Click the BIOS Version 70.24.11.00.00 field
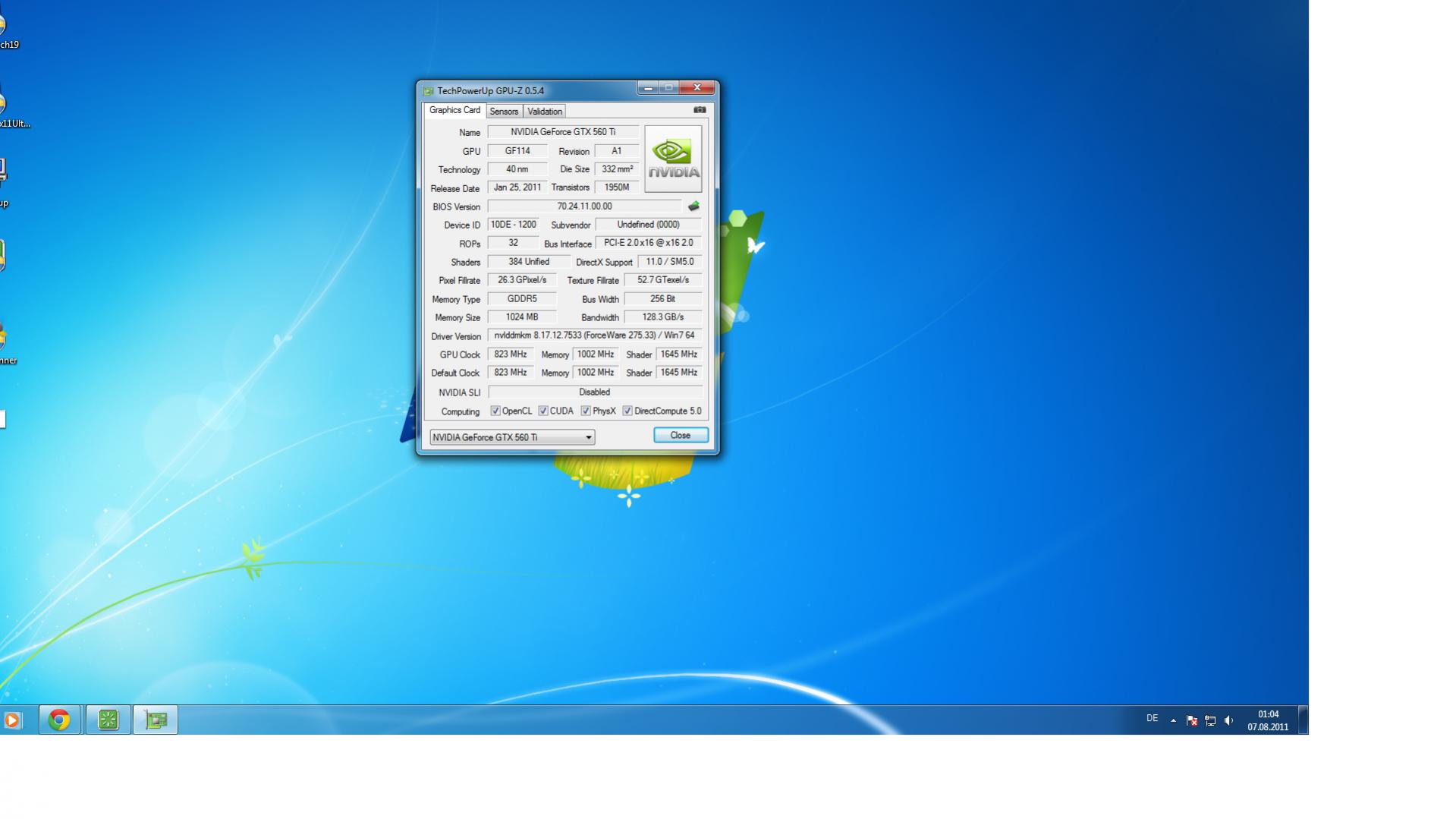This screenshot has height=819, width=1456. click(x=585, y=206)
